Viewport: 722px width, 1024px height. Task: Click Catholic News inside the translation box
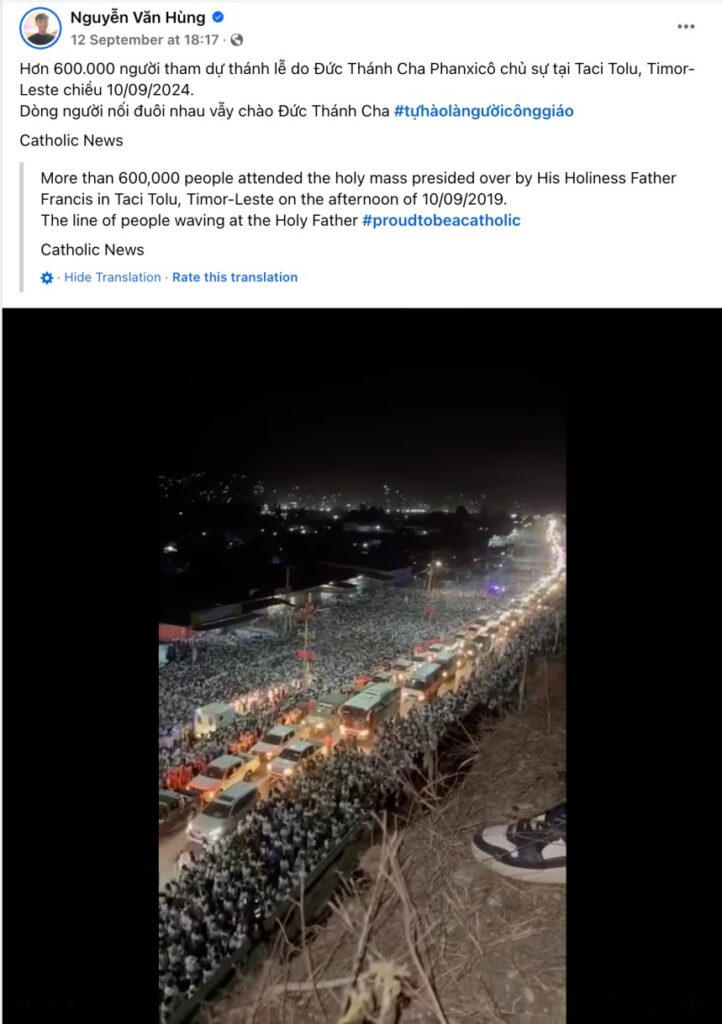(92, 250)
